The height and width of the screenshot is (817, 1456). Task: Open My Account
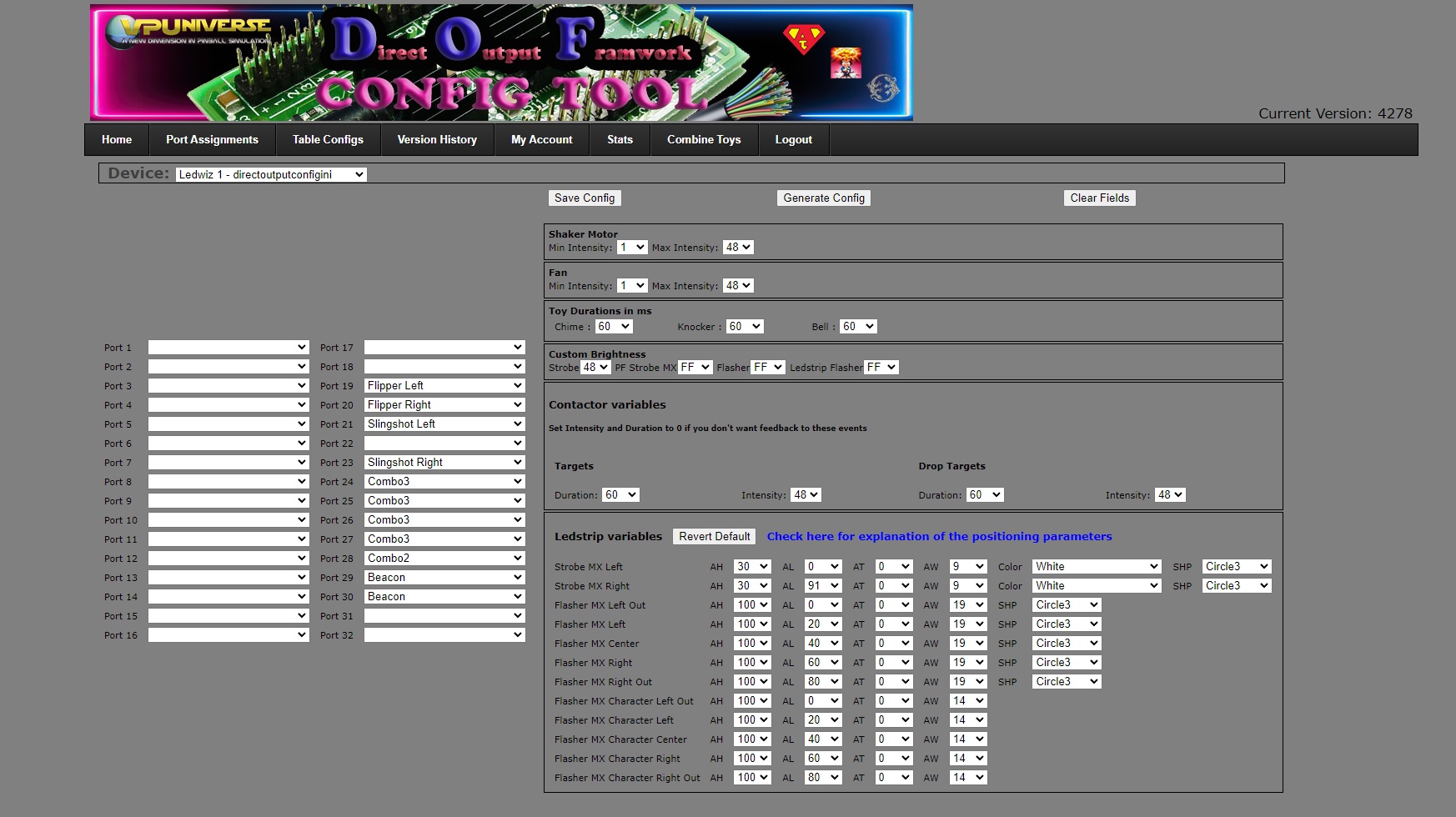tap(541, 139)
